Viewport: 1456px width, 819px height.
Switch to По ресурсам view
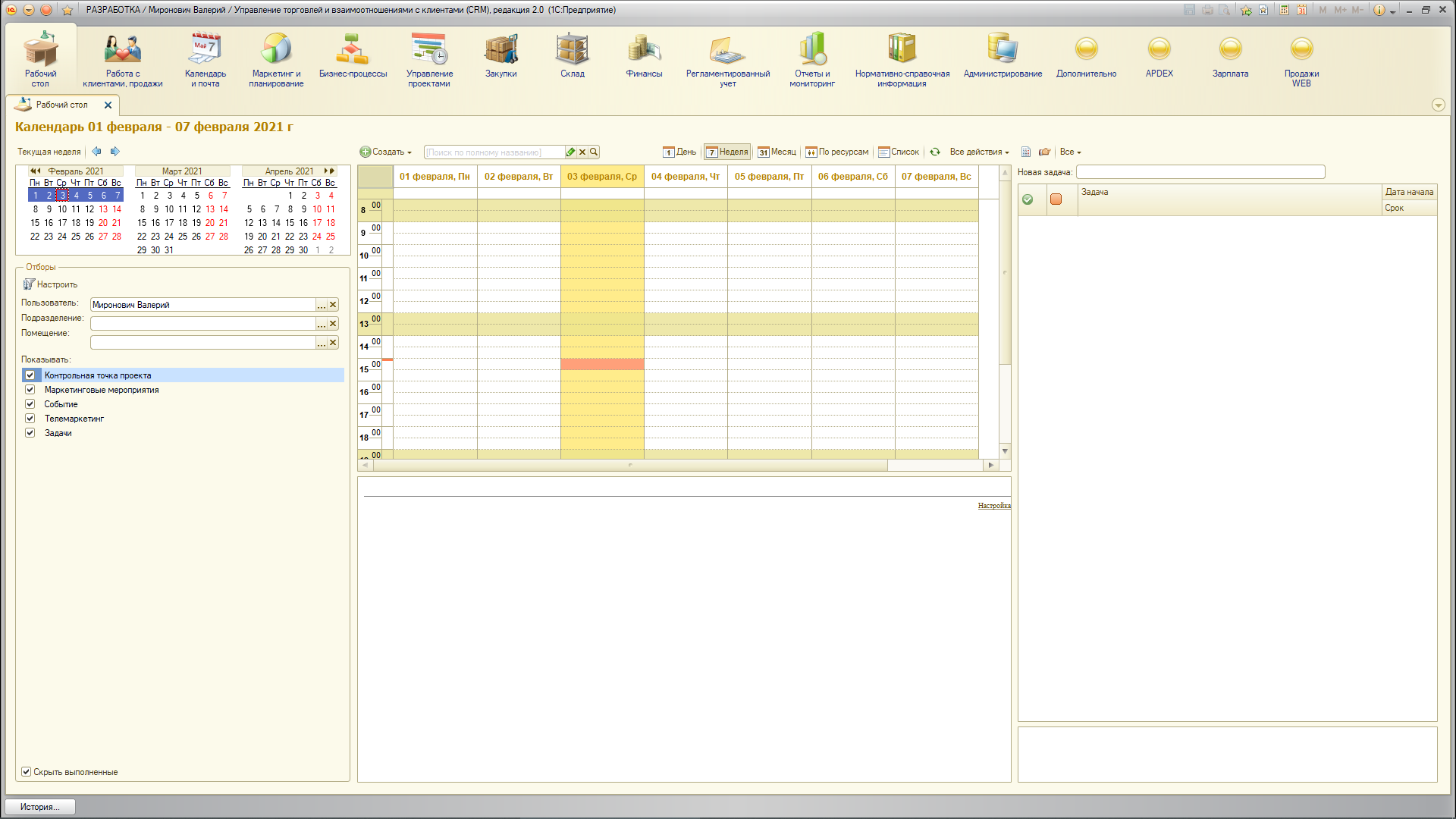click(x=837, y=152)
